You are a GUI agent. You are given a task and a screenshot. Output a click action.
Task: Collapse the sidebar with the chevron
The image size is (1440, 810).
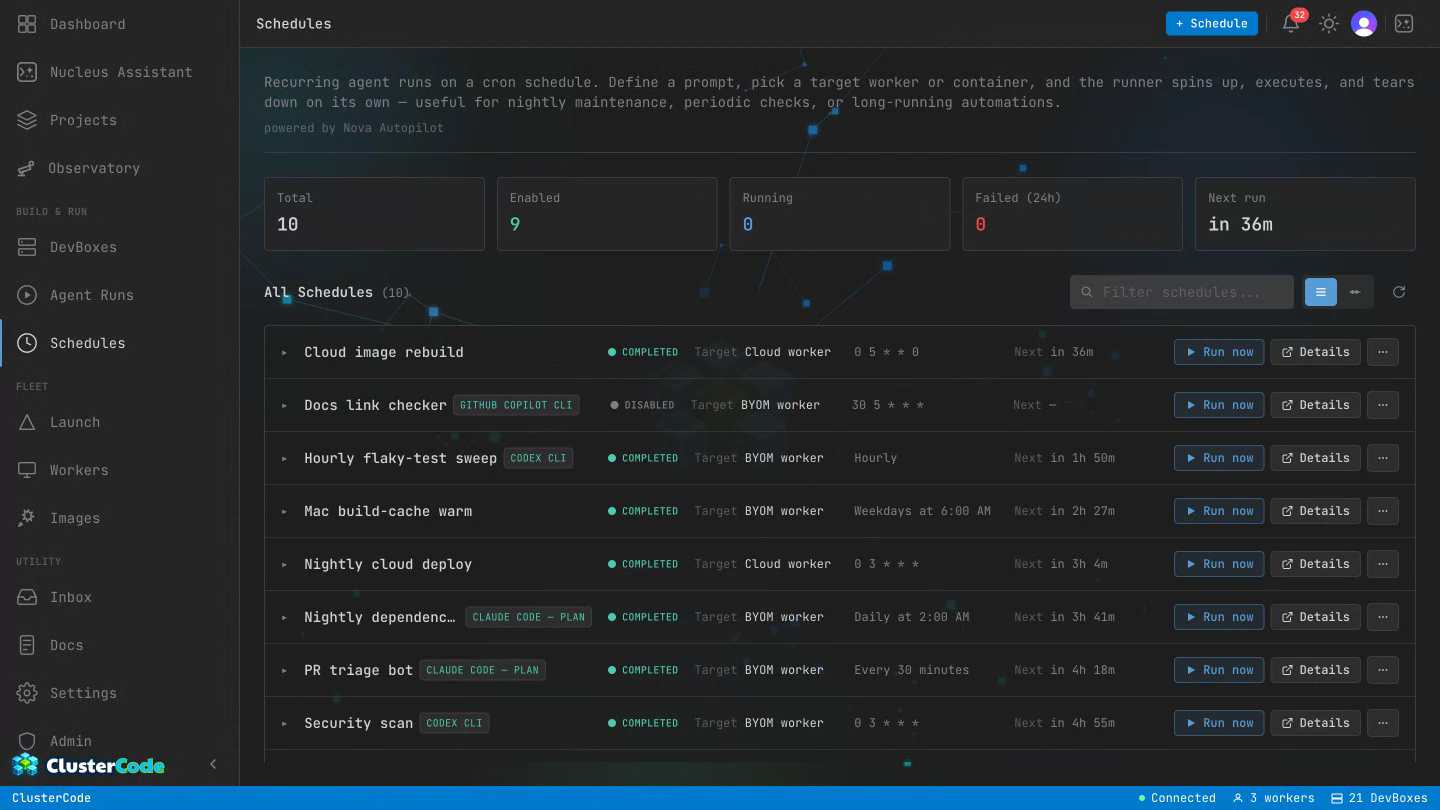(x=213, y=764)
